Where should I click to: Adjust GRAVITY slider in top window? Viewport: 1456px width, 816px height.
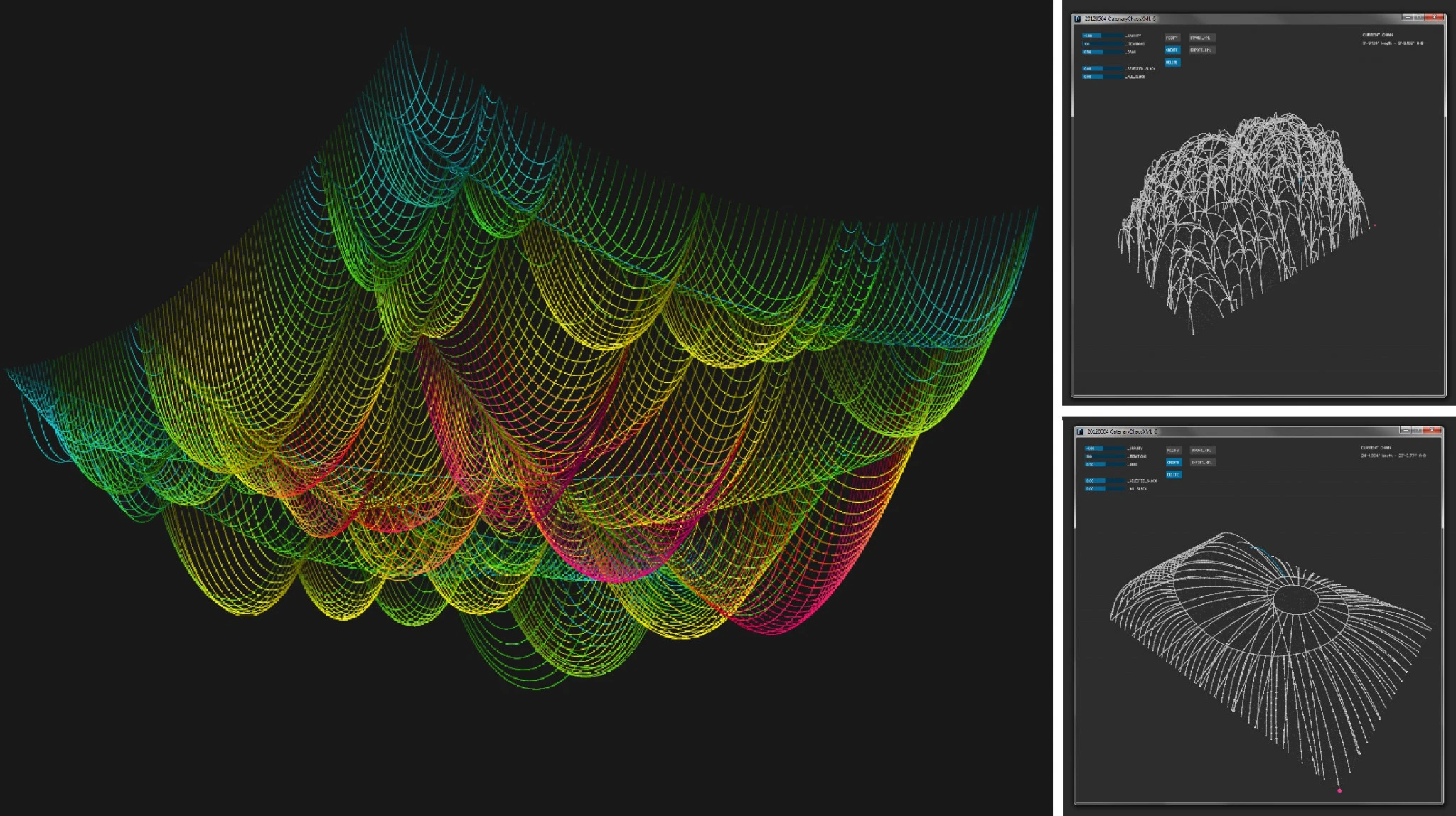(x=1101, y=36)
